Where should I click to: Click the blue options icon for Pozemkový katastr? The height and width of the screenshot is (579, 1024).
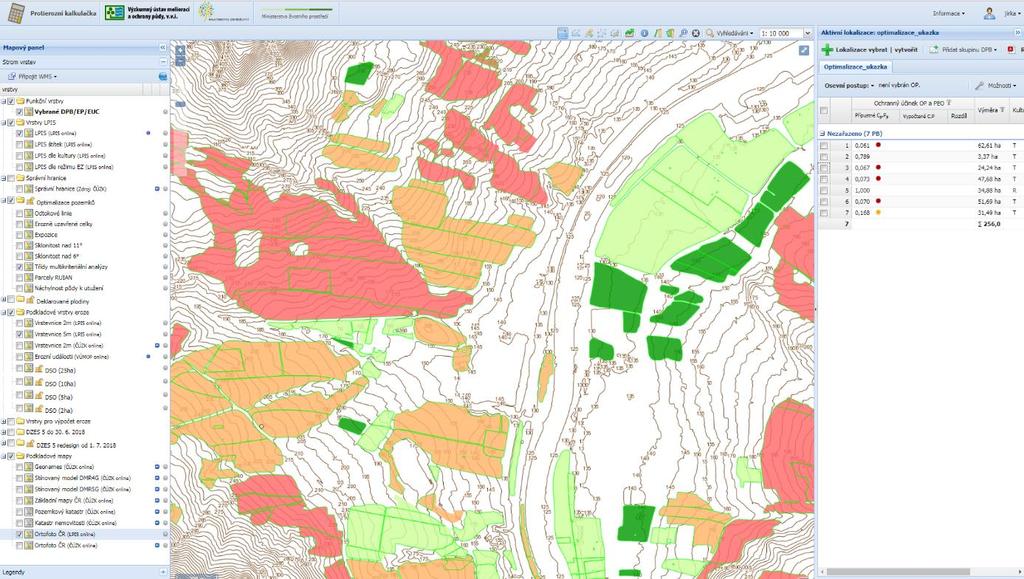click(x=157, y=512)
